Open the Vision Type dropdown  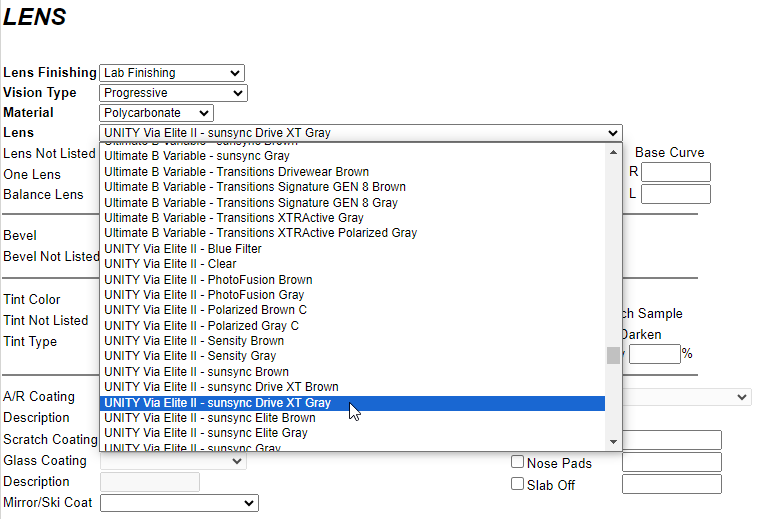172,93
